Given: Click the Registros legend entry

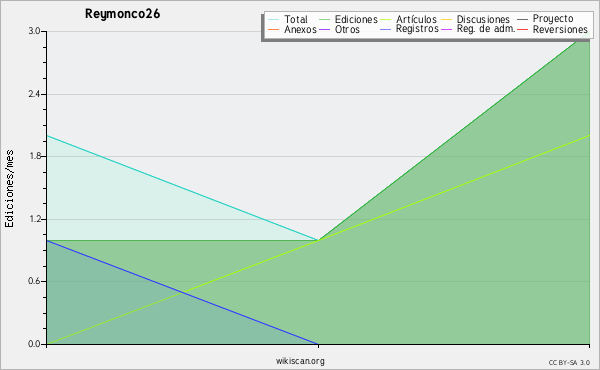Looking at the screenshot, I should [x=417, y=29].
